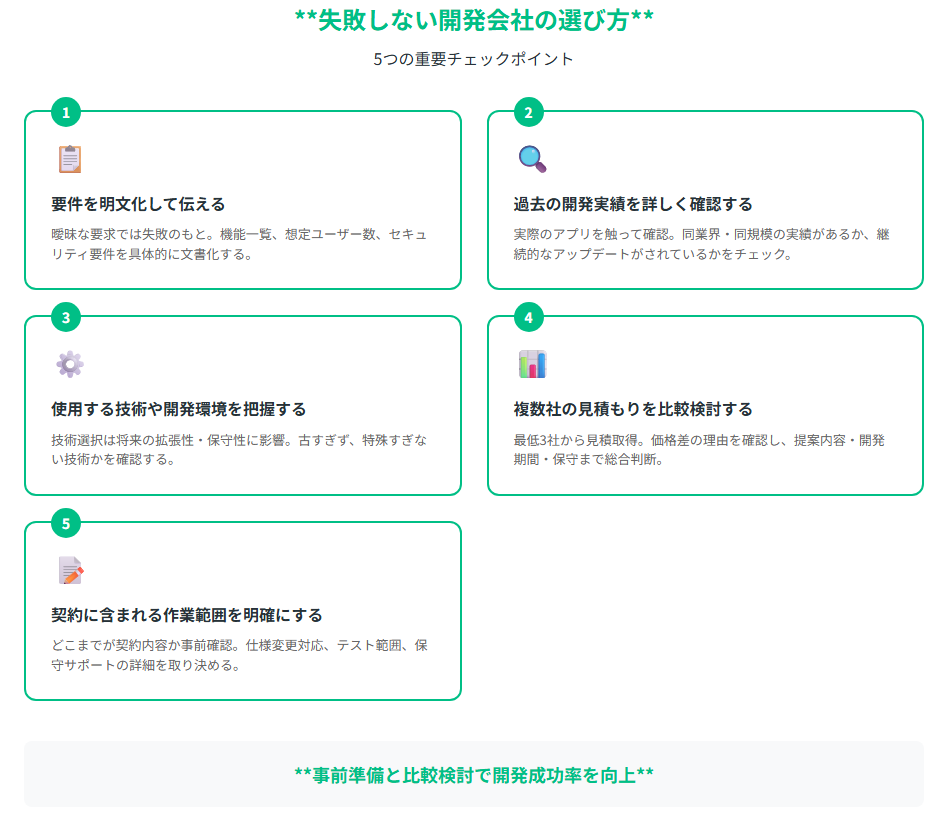Click the green number 4 badge

click(x=529, y=318)
